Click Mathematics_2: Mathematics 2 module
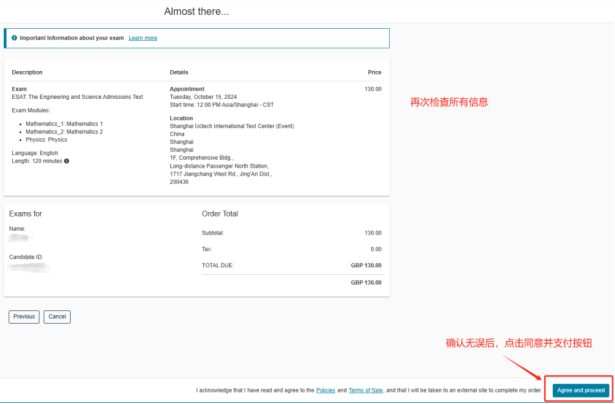 64,132
